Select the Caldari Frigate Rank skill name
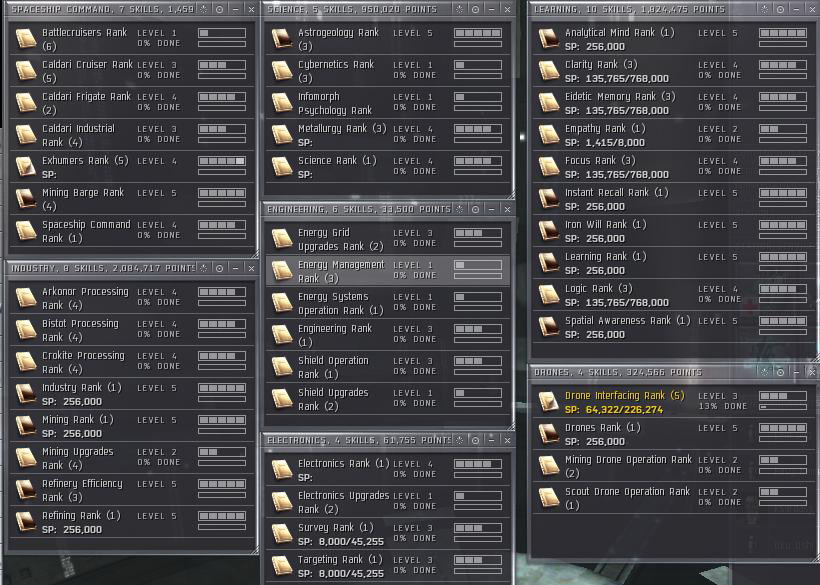Image resolution: width=820 pixels, height=585 pixels. click(x=86, y=103)
